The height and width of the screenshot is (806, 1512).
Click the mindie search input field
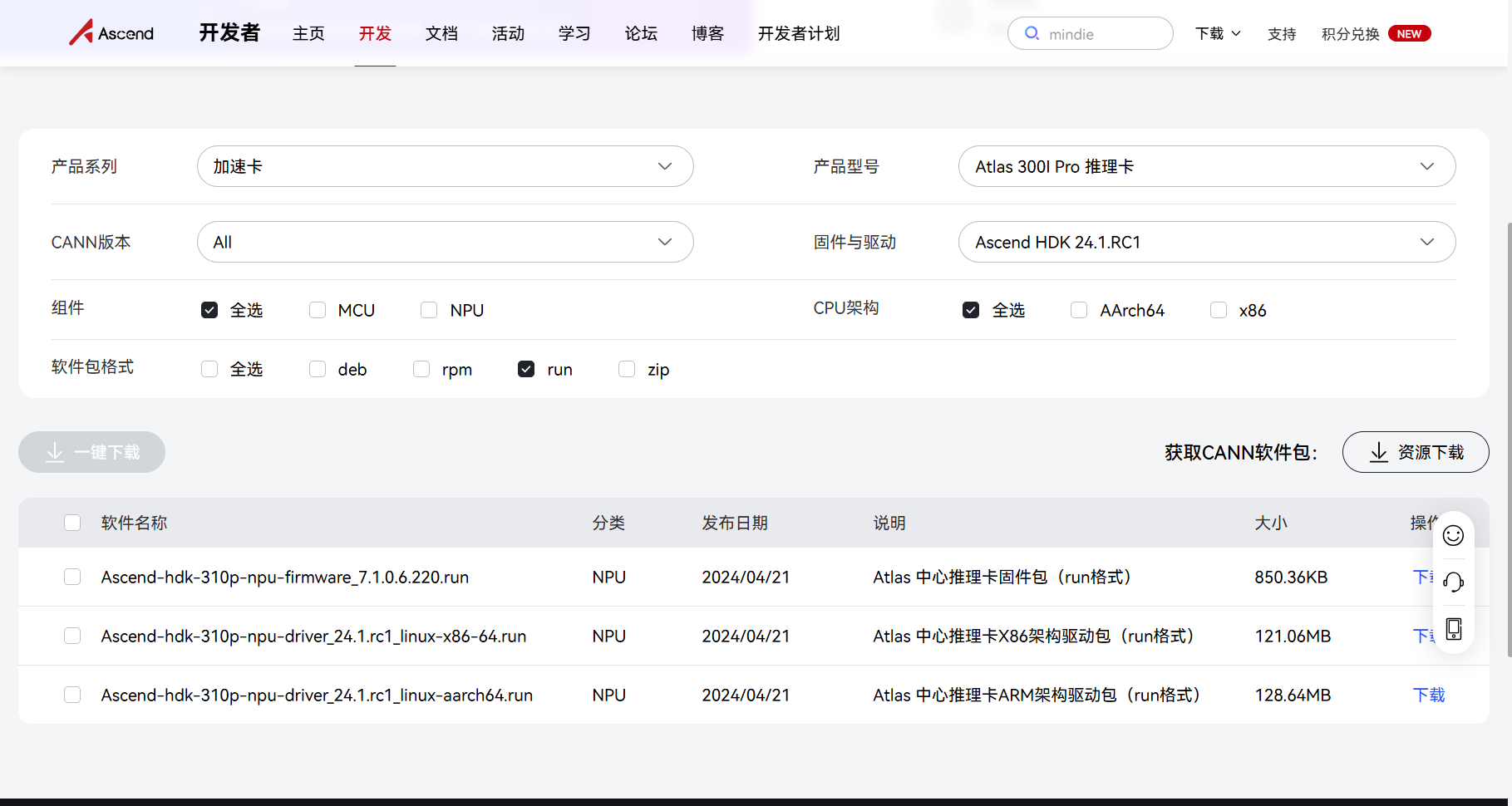click(x=1097, y=33)
